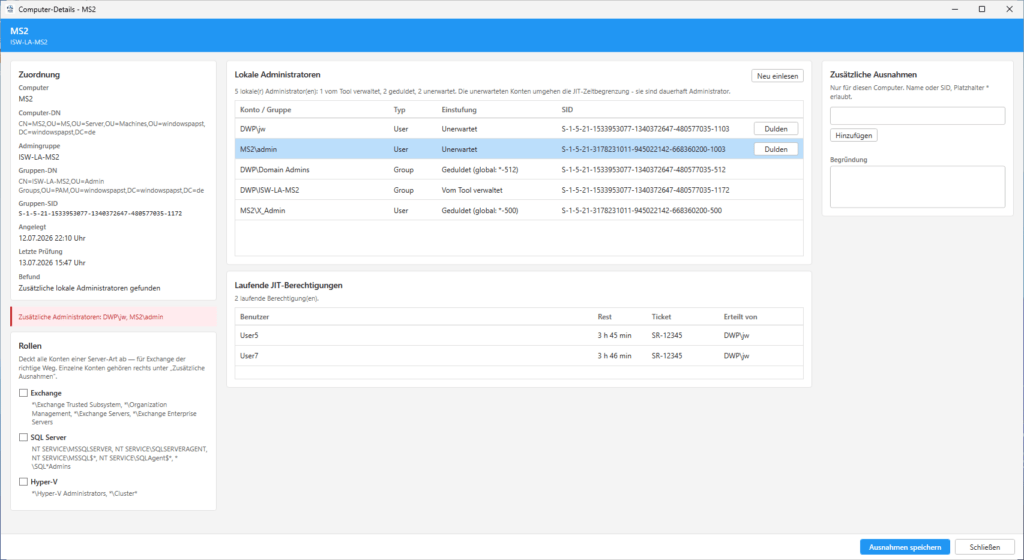Select the MS2\X_Admin user row

pos(519,210)
